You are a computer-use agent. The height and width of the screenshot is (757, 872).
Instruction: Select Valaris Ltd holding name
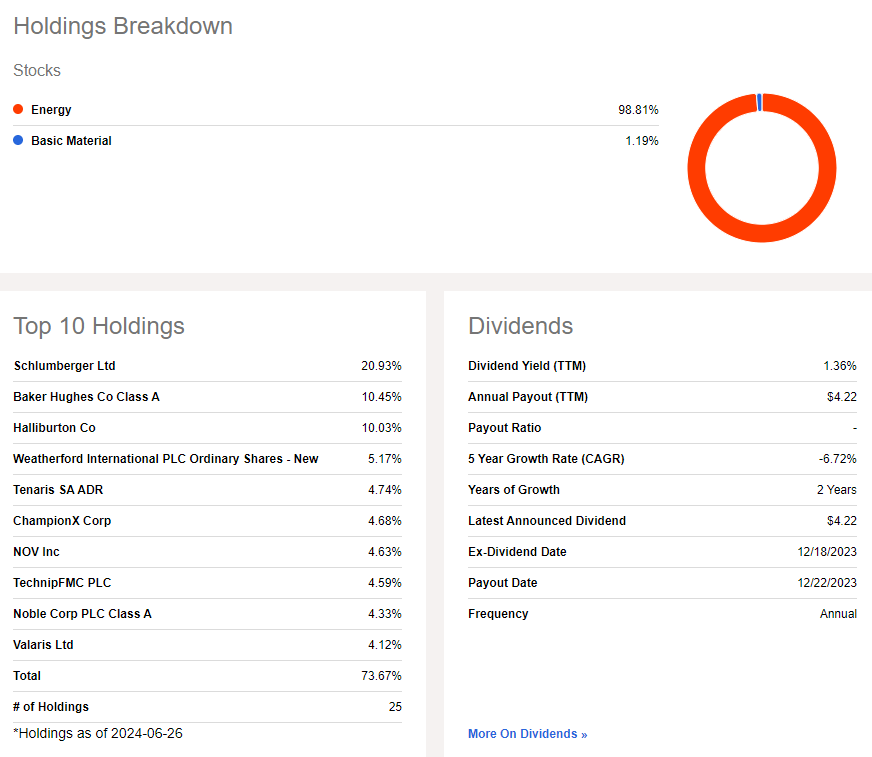(43, 645)
